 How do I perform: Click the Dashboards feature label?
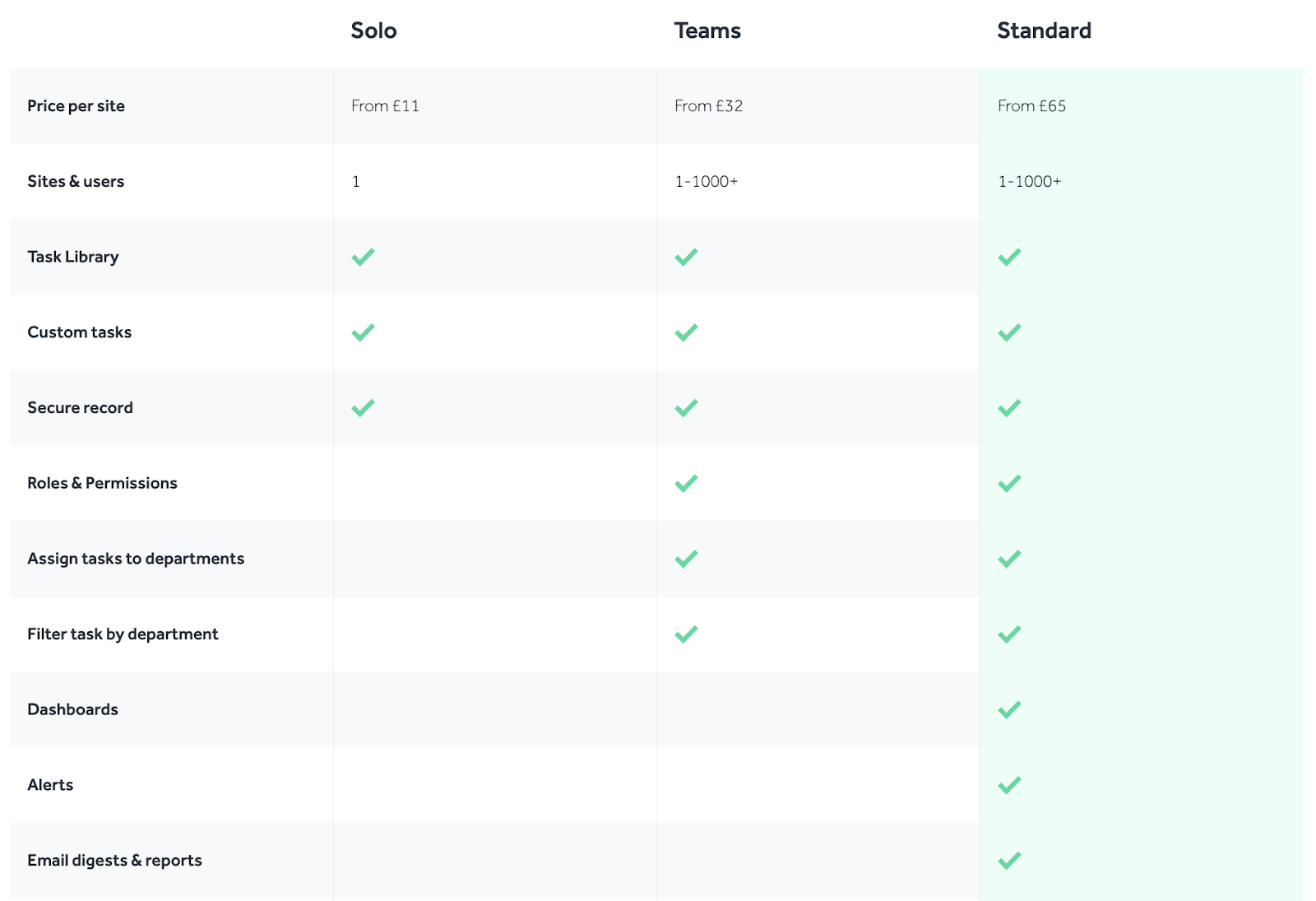[x=72, y=709]
